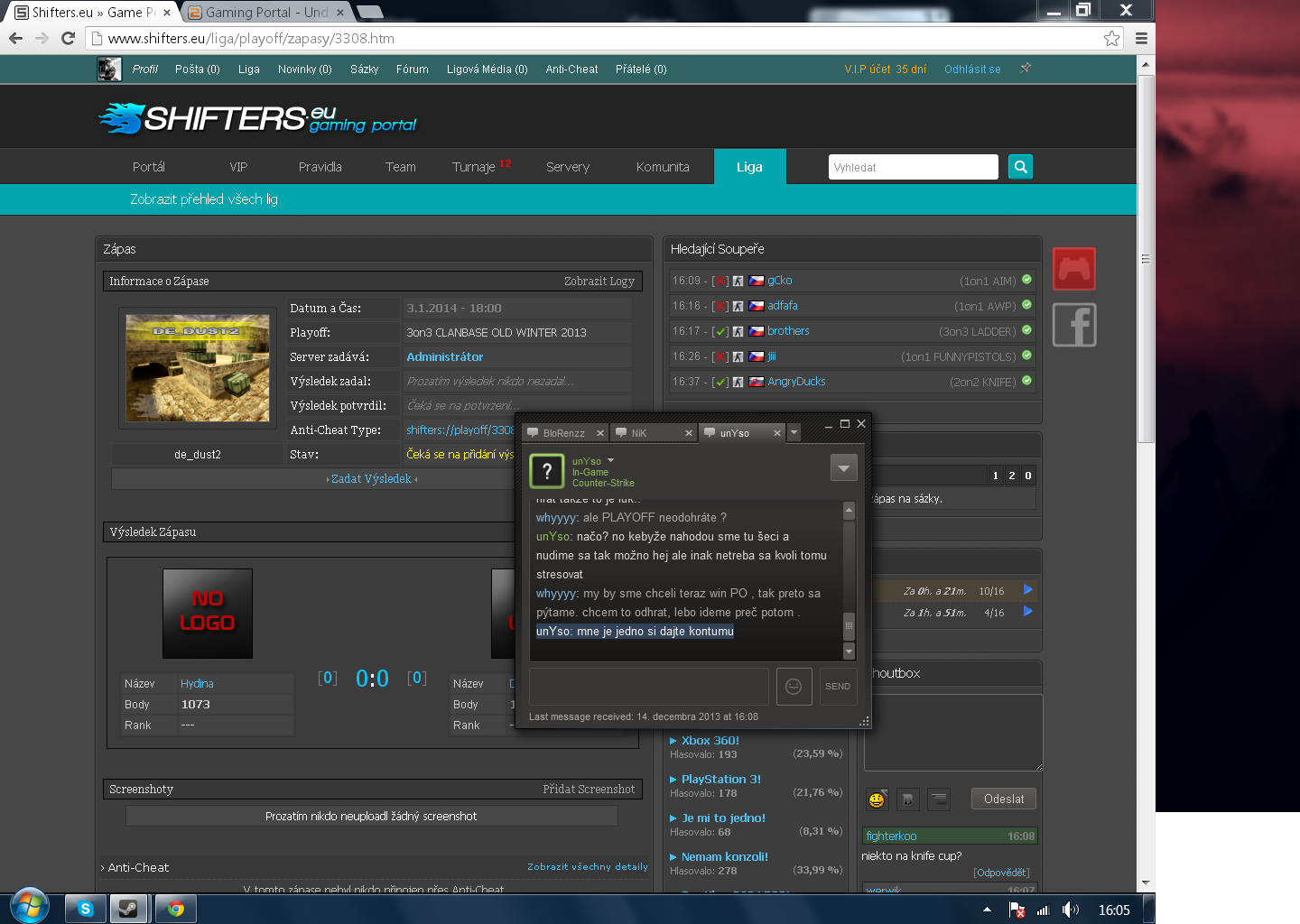
Task: Open the Turnaje navigation item
Action: coord(474,167)
